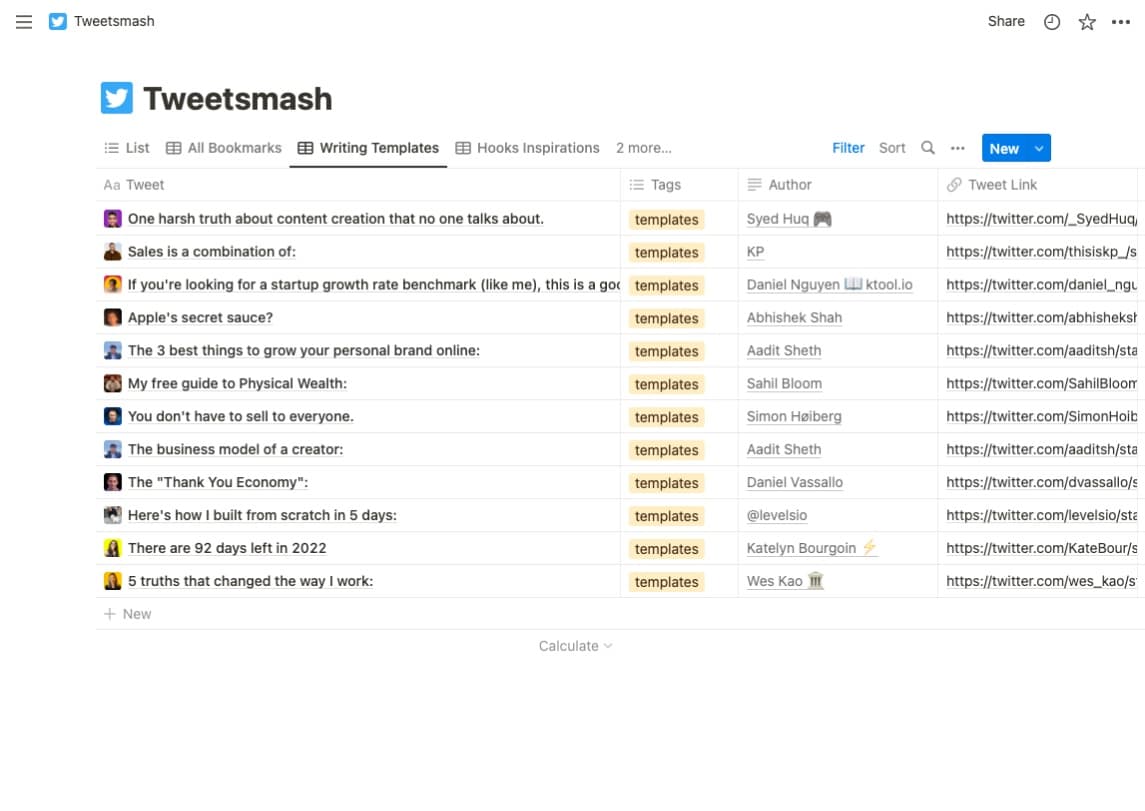Open page options via top-right ellipsis
The height and width of the screenshot is (811, 1145).
click(1121, 21)
